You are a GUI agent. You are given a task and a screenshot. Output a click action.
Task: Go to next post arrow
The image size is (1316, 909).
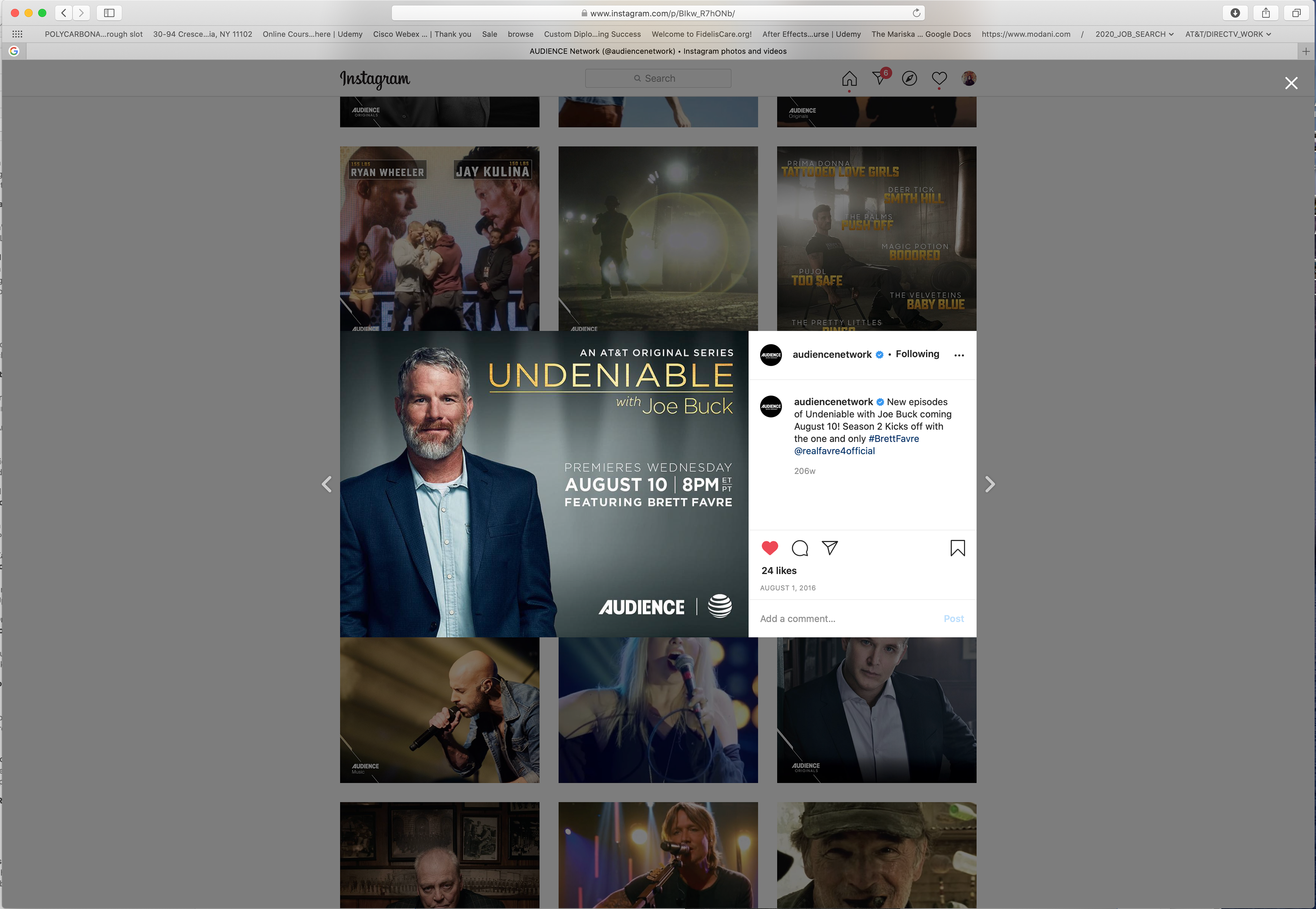pos(990,484)
